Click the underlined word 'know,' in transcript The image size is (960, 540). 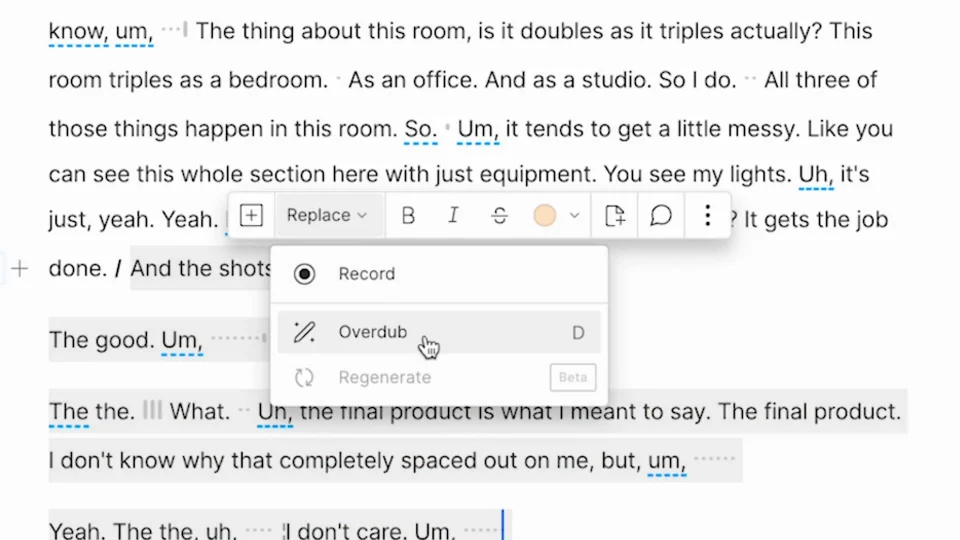pos(78,31)
